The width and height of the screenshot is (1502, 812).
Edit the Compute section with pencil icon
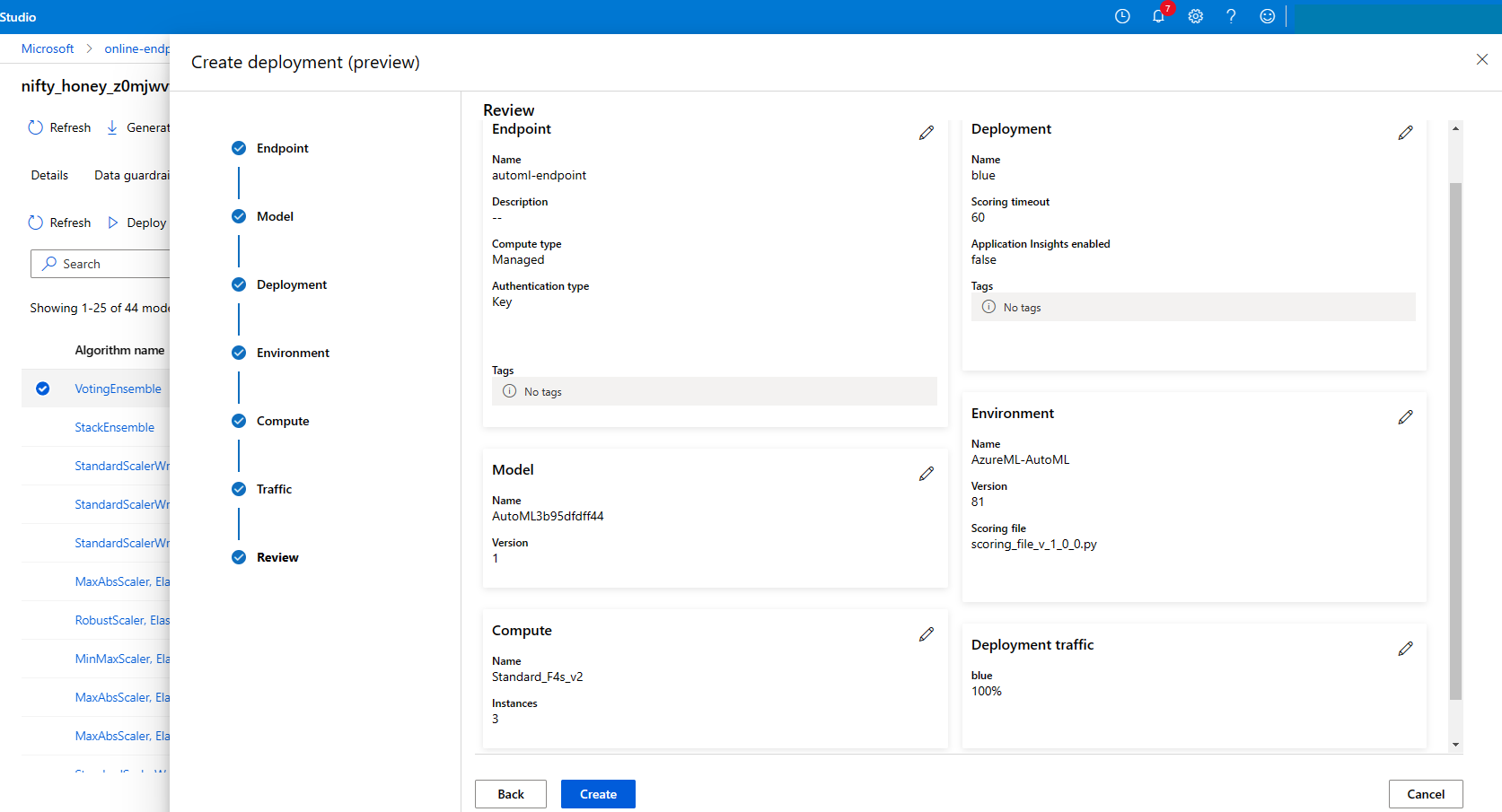(x=927, y=634)
